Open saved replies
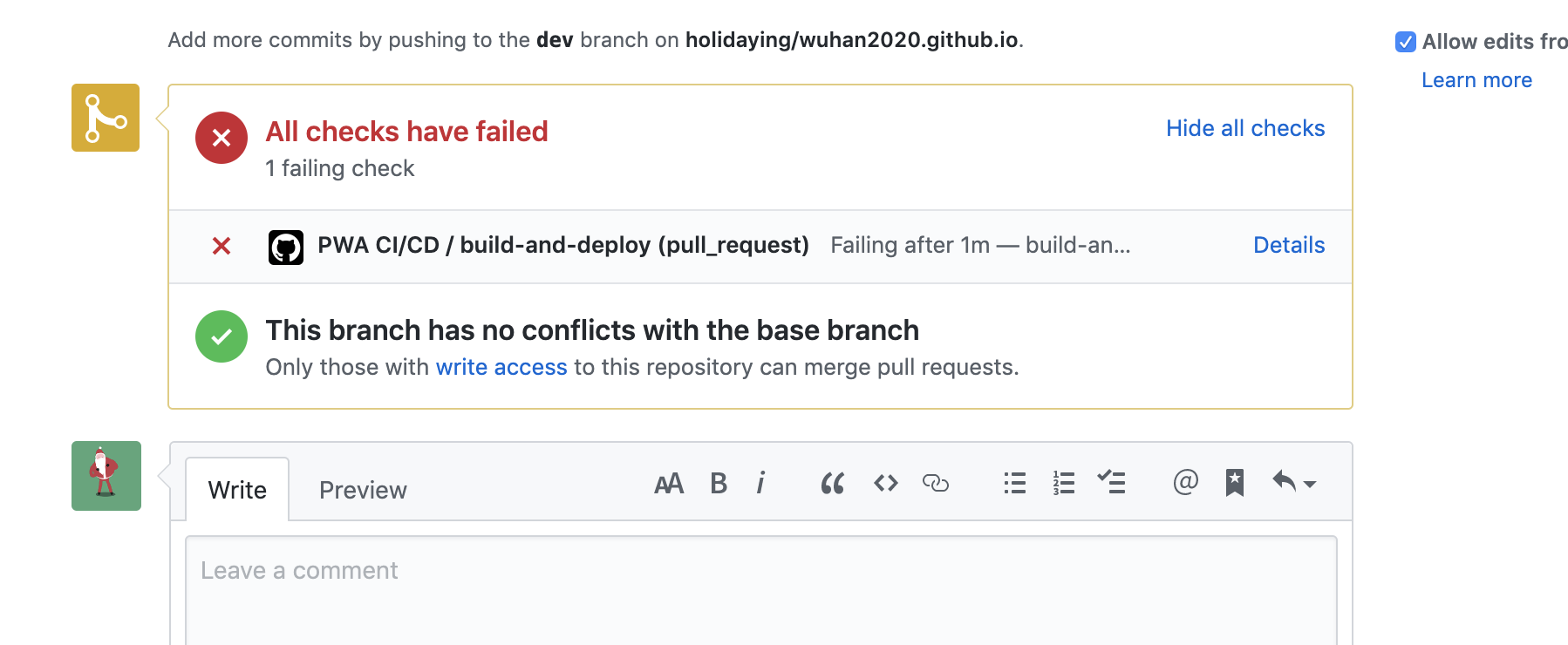 pos(1235,483)
